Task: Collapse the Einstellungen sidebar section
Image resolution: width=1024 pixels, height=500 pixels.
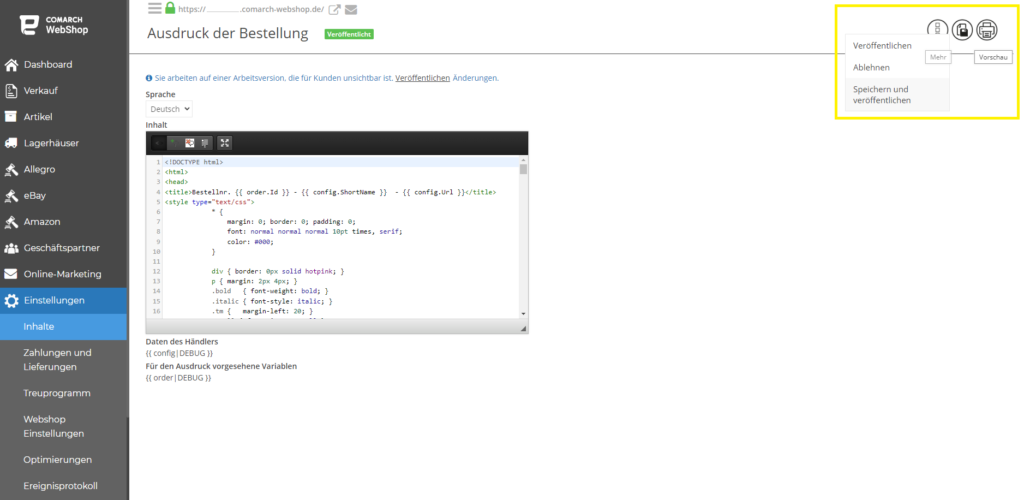Action: coord(64,301)
